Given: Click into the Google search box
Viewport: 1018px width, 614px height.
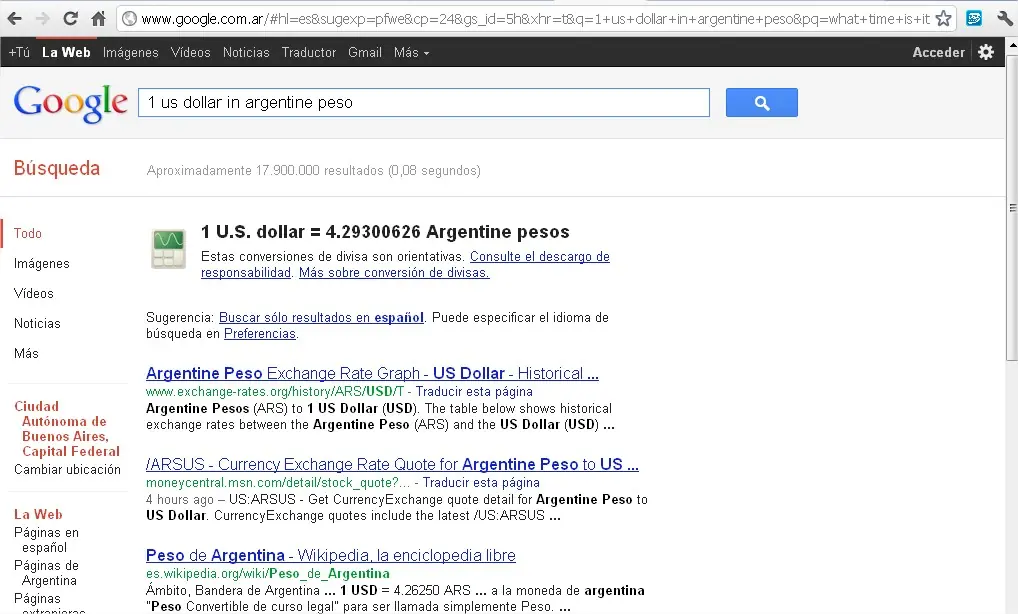Looking at the screenshot, I should [424, 103].
